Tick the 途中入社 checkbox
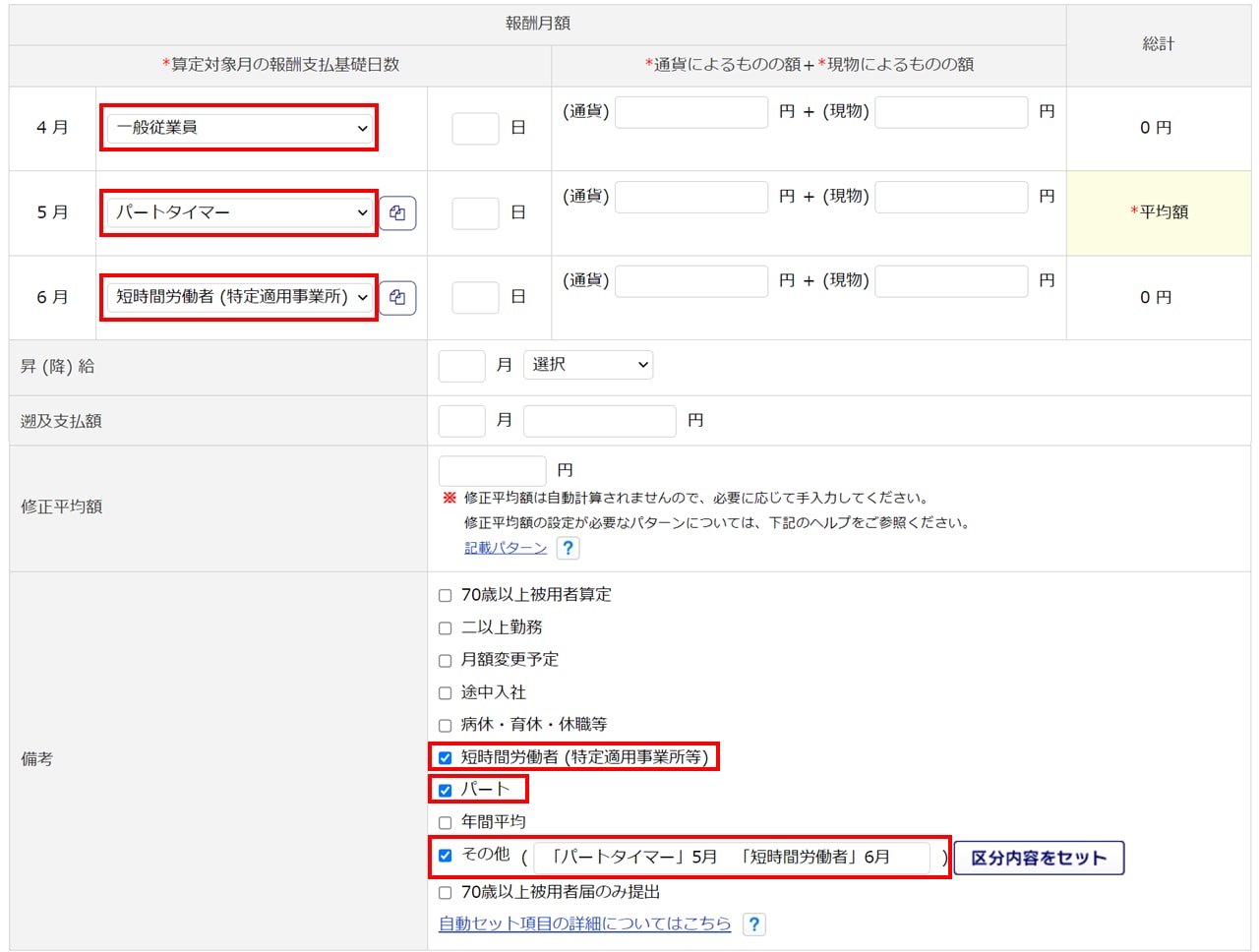Viewport: 1259px width, 952px height. point(445,693)
